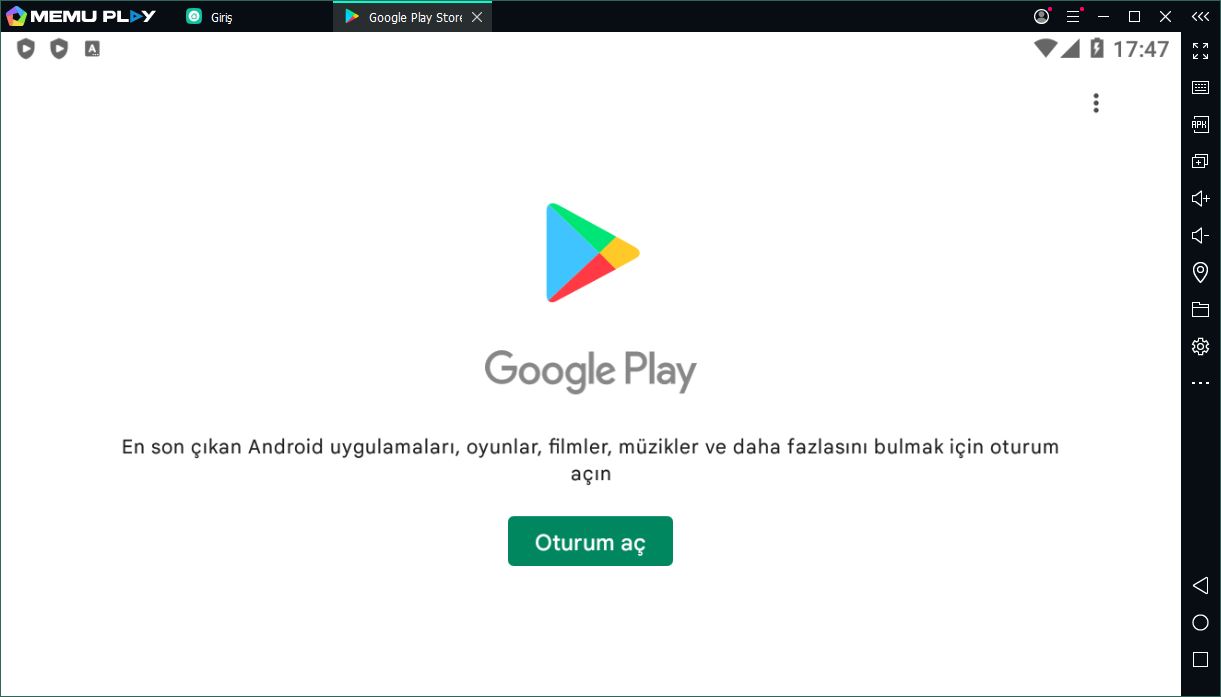Decrease volume with the sidebar speaker-minus icon
This screenshot has width=1221, height=697.
(1200, 235)
